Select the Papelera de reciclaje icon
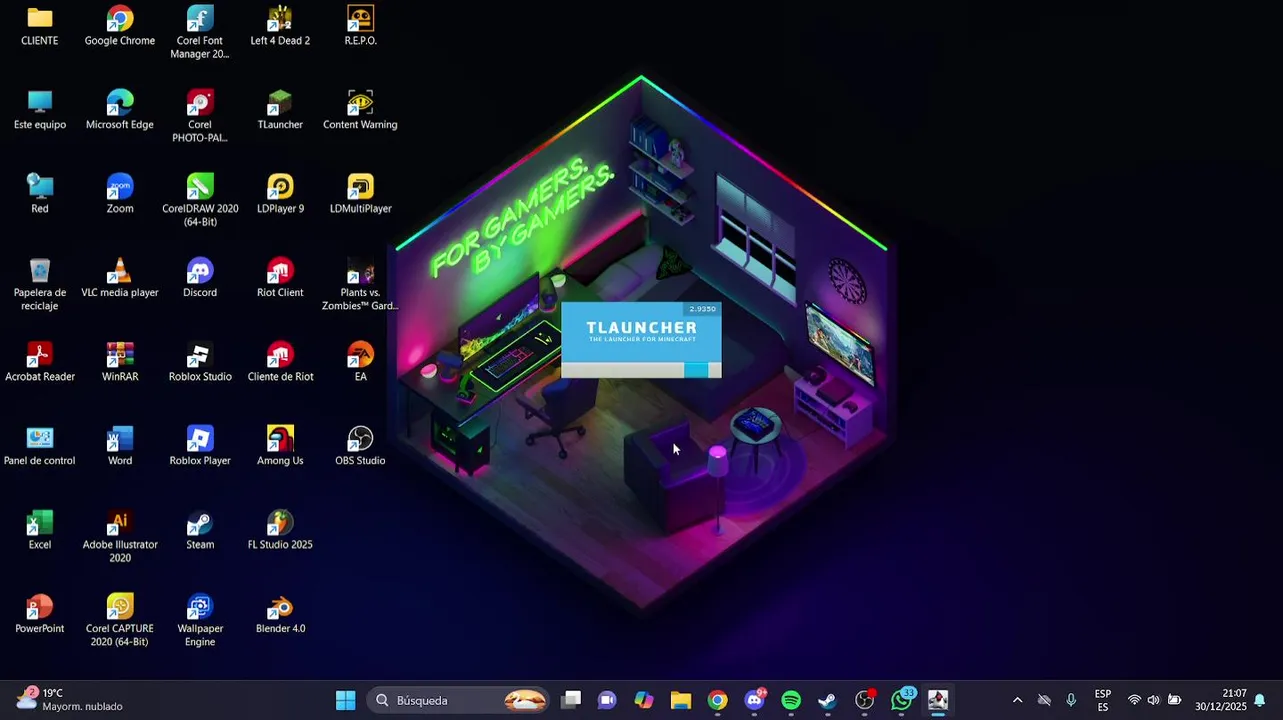This screenshot has height=720, width=1283. 40,284
